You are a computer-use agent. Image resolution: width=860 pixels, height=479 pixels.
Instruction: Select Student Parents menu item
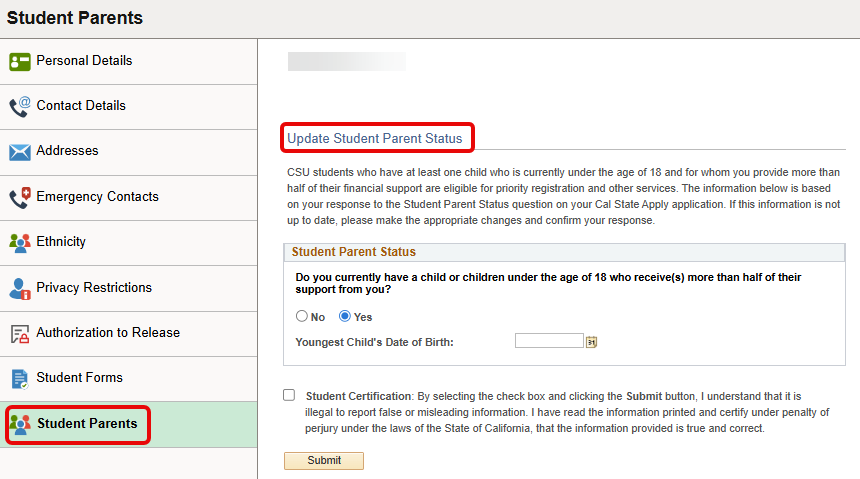point(128,425)
